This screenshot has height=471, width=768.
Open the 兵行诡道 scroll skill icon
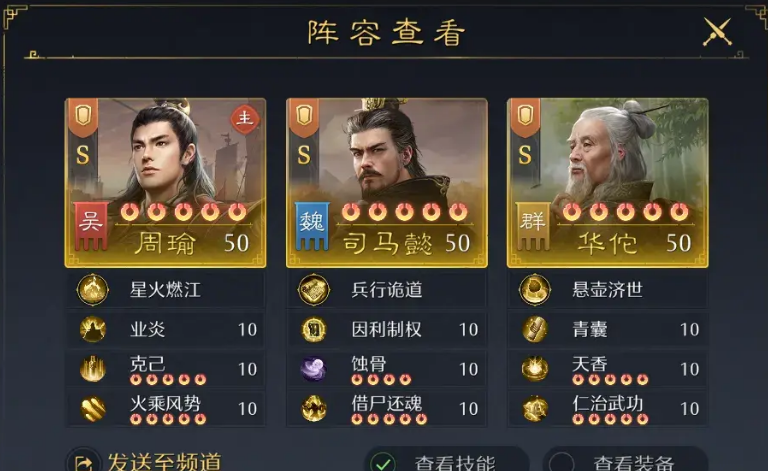(x=314, y=289)
